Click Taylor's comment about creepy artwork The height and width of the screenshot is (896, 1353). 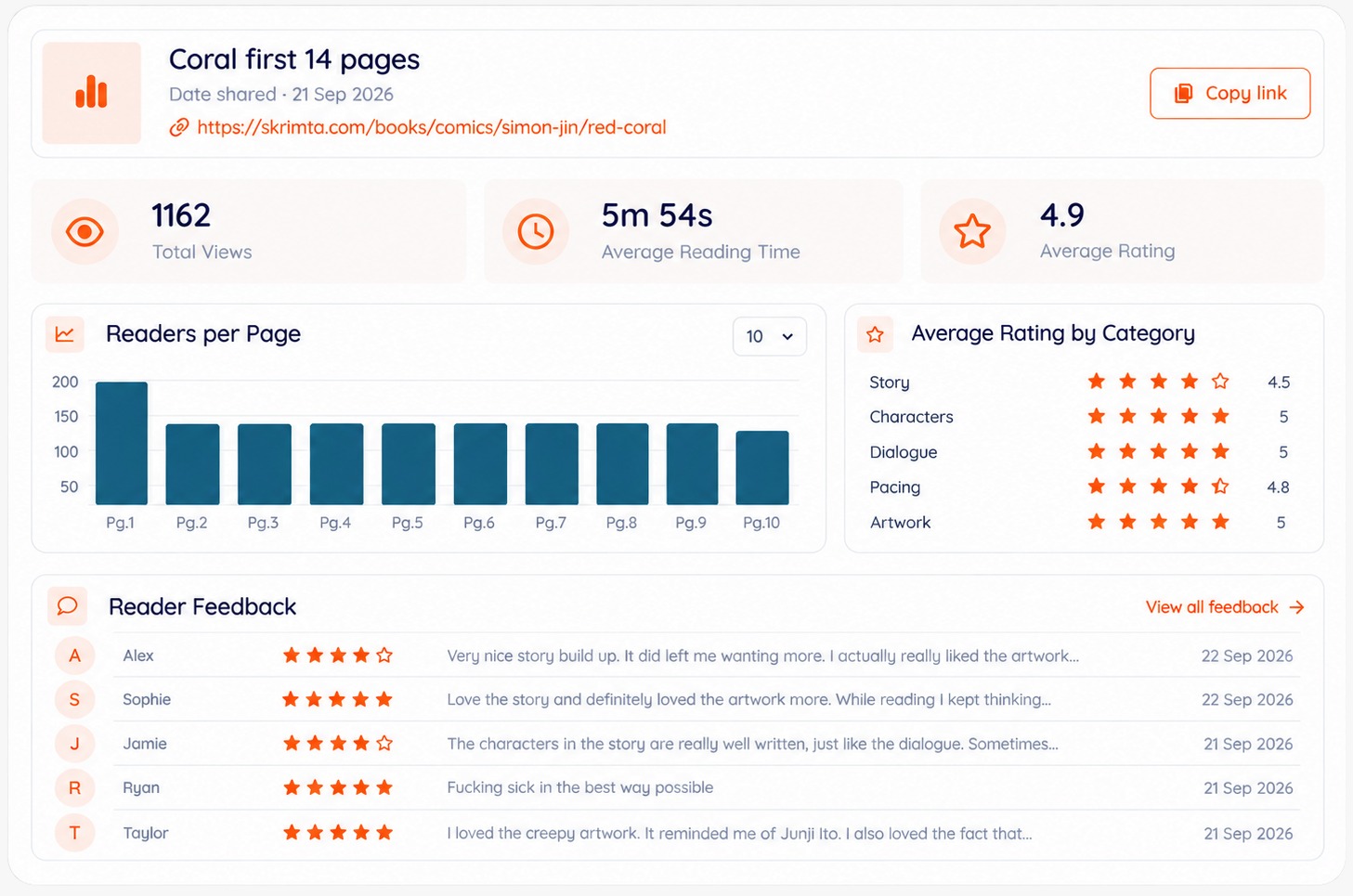point(739,833)
